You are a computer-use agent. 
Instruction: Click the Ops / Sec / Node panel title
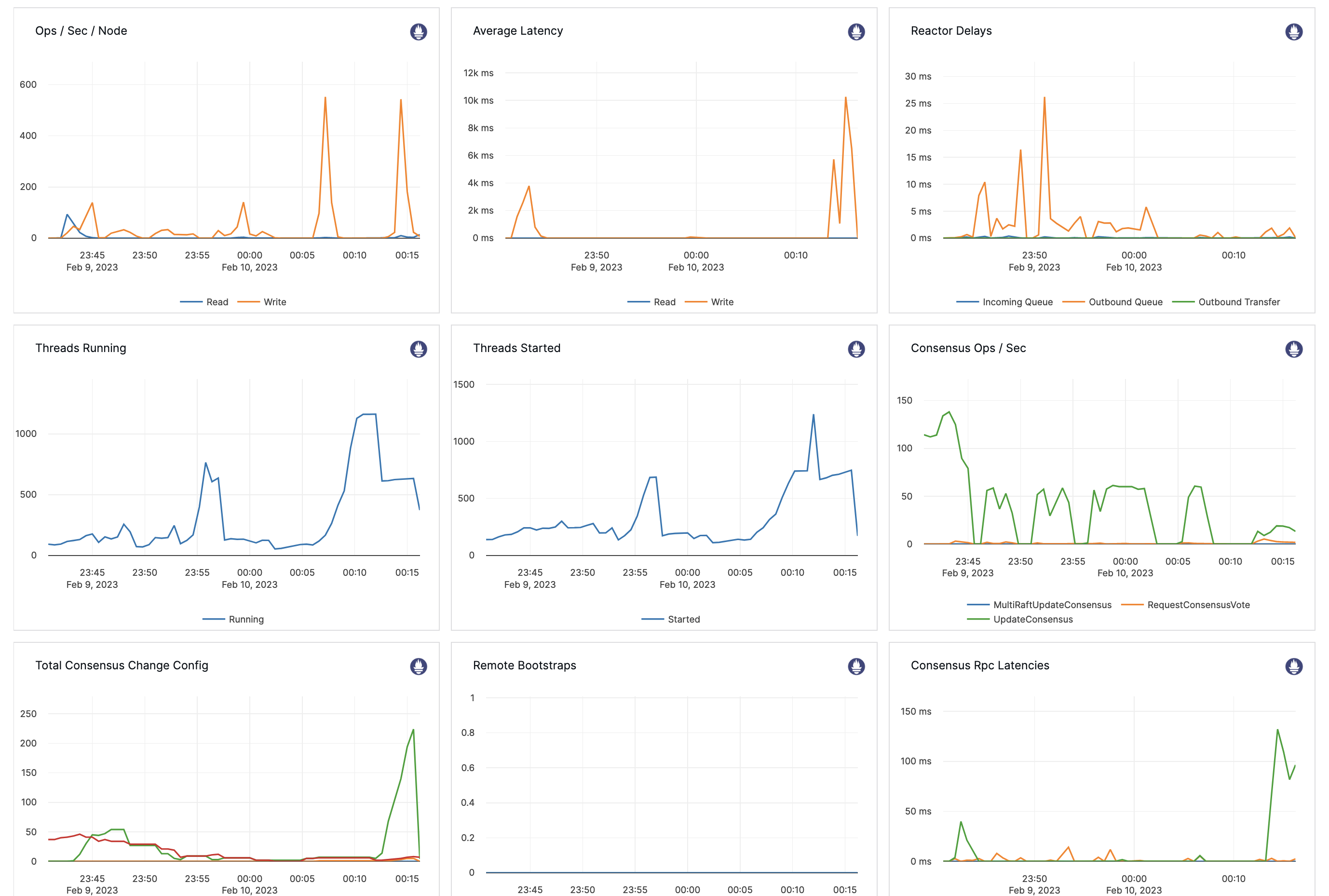pyautogui.click(x=81, y=31)
